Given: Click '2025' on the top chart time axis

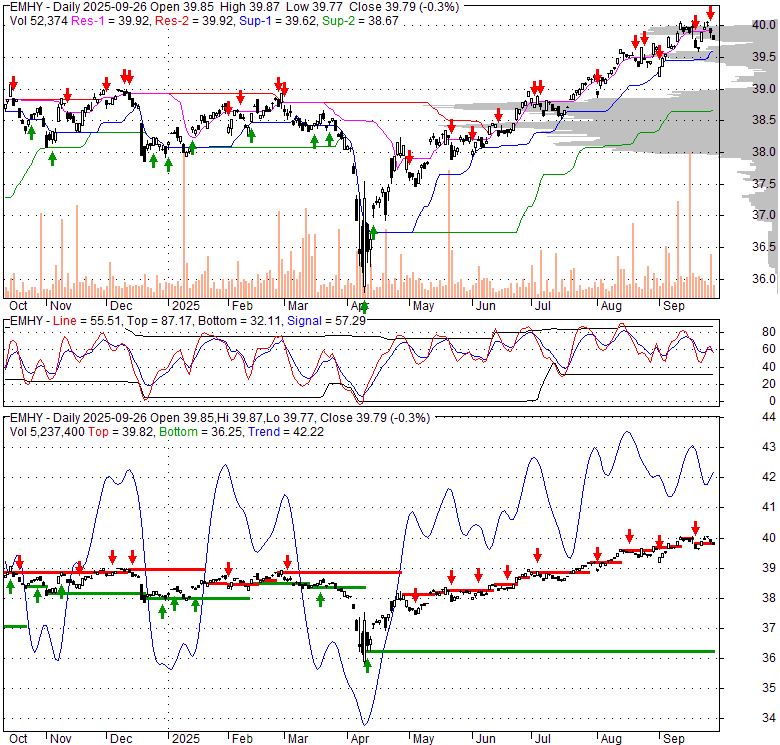Looking at the screenshot, I should tap(186, 306).
